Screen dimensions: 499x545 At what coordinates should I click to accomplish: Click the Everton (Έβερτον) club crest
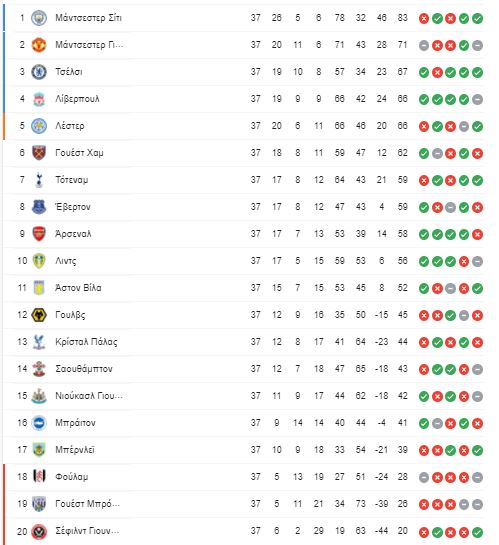tap(39, 207)
